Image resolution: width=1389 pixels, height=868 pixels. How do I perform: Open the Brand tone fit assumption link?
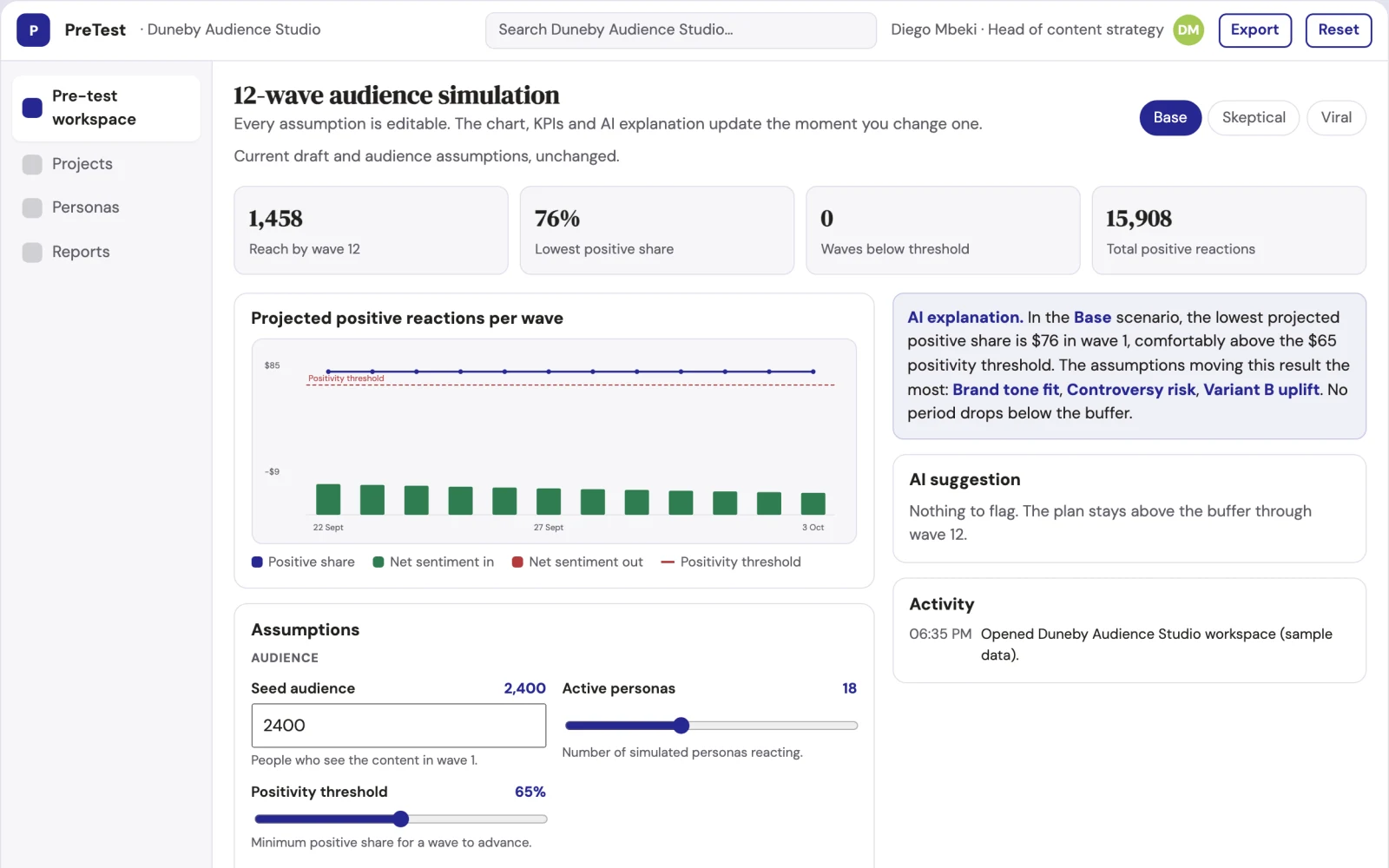tap(1005, 390)
